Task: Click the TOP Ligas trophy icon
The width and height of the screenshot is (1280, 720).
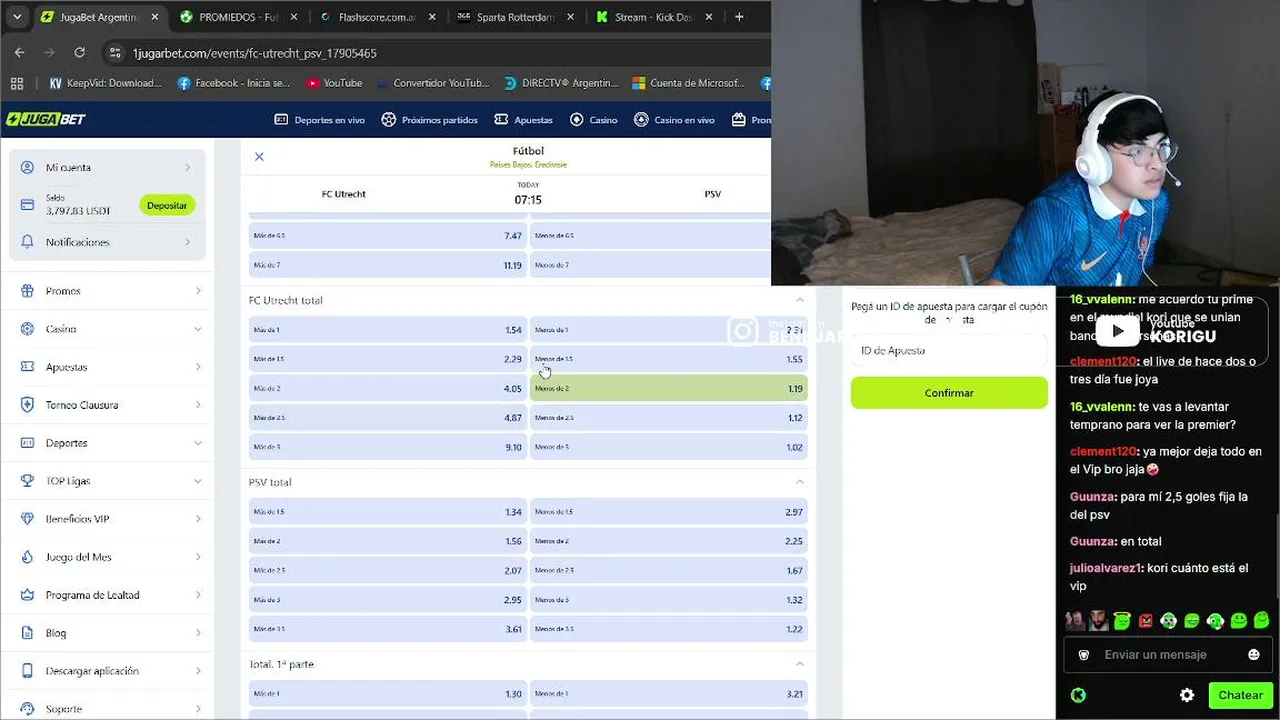Action: [27, 481]
